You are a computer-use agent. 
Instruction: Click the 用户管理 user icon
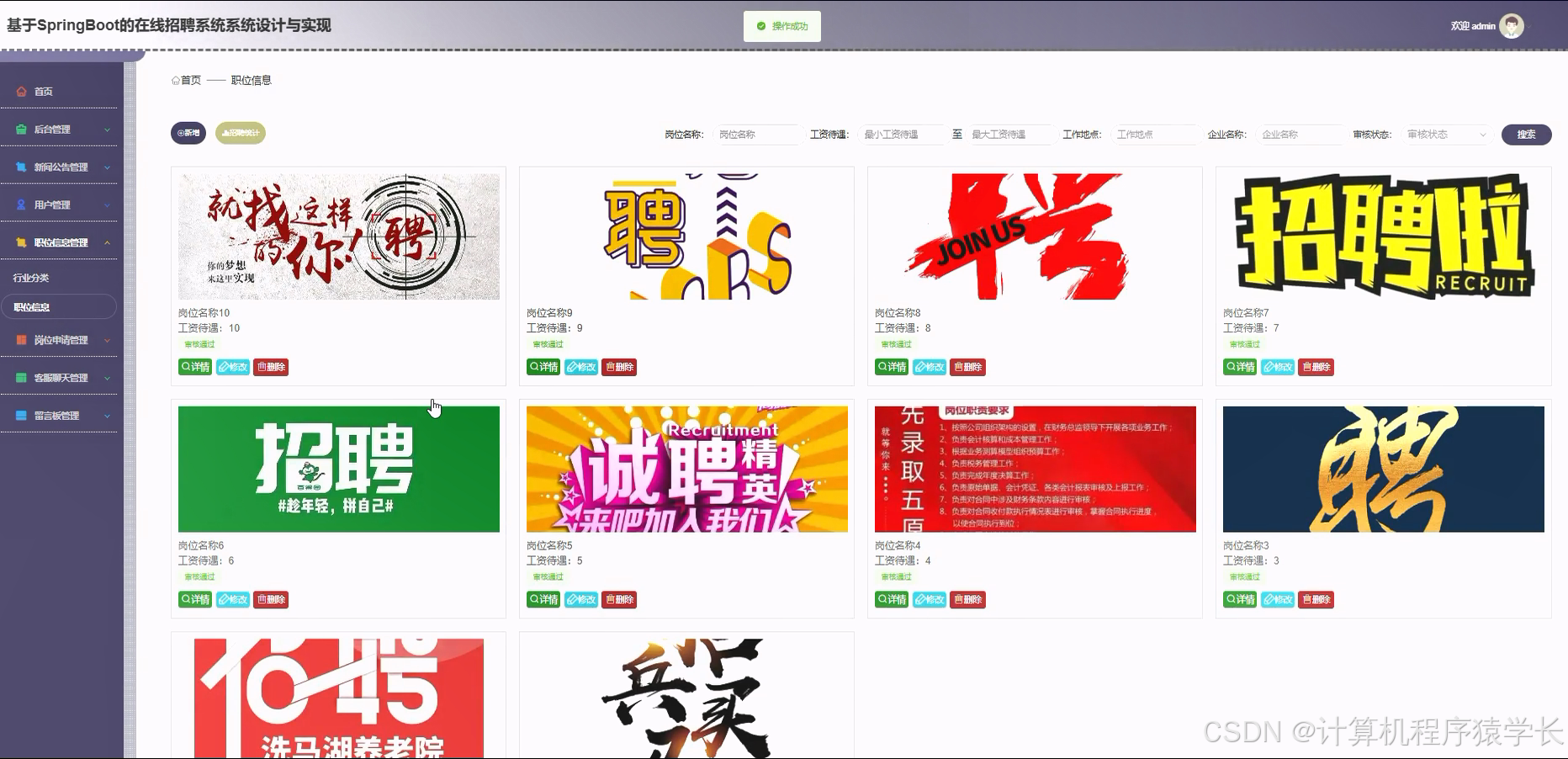click(21, 204)
